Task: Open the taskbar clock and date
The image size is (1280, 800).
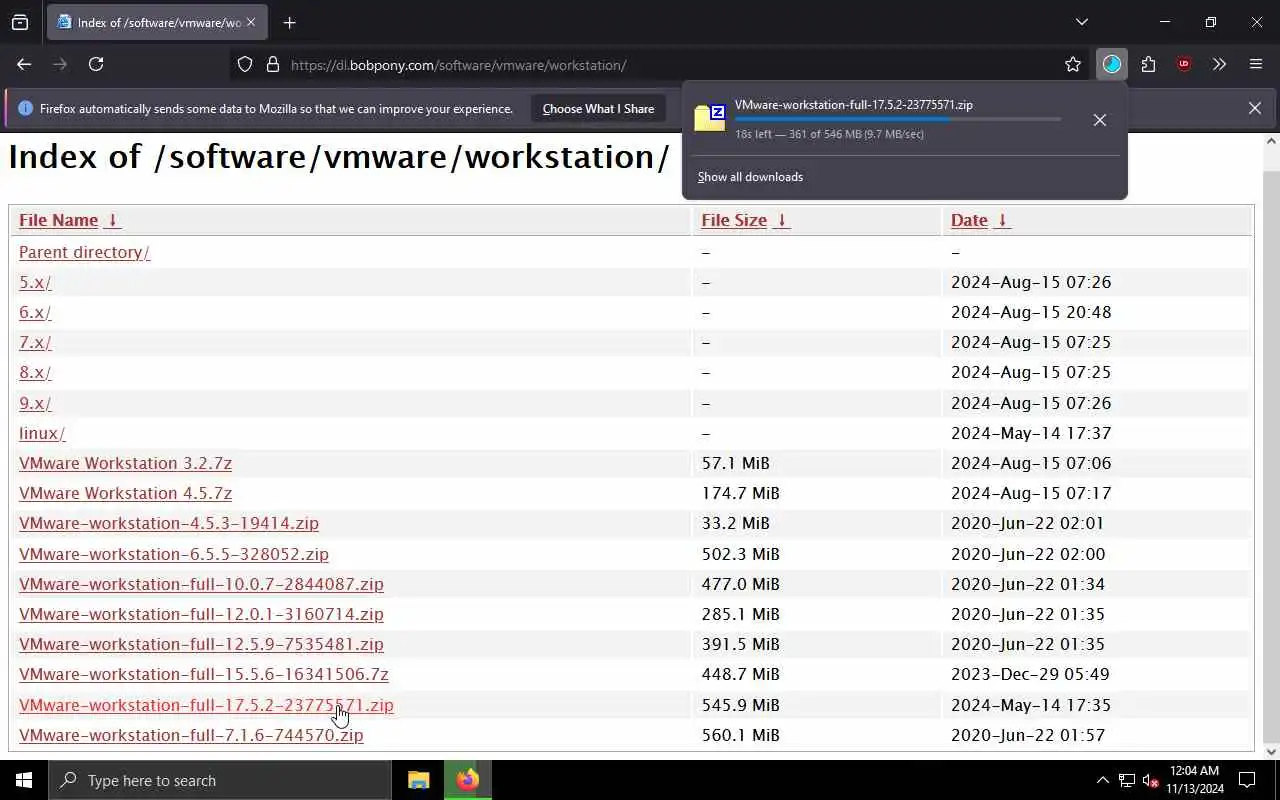Action: 1194,780
